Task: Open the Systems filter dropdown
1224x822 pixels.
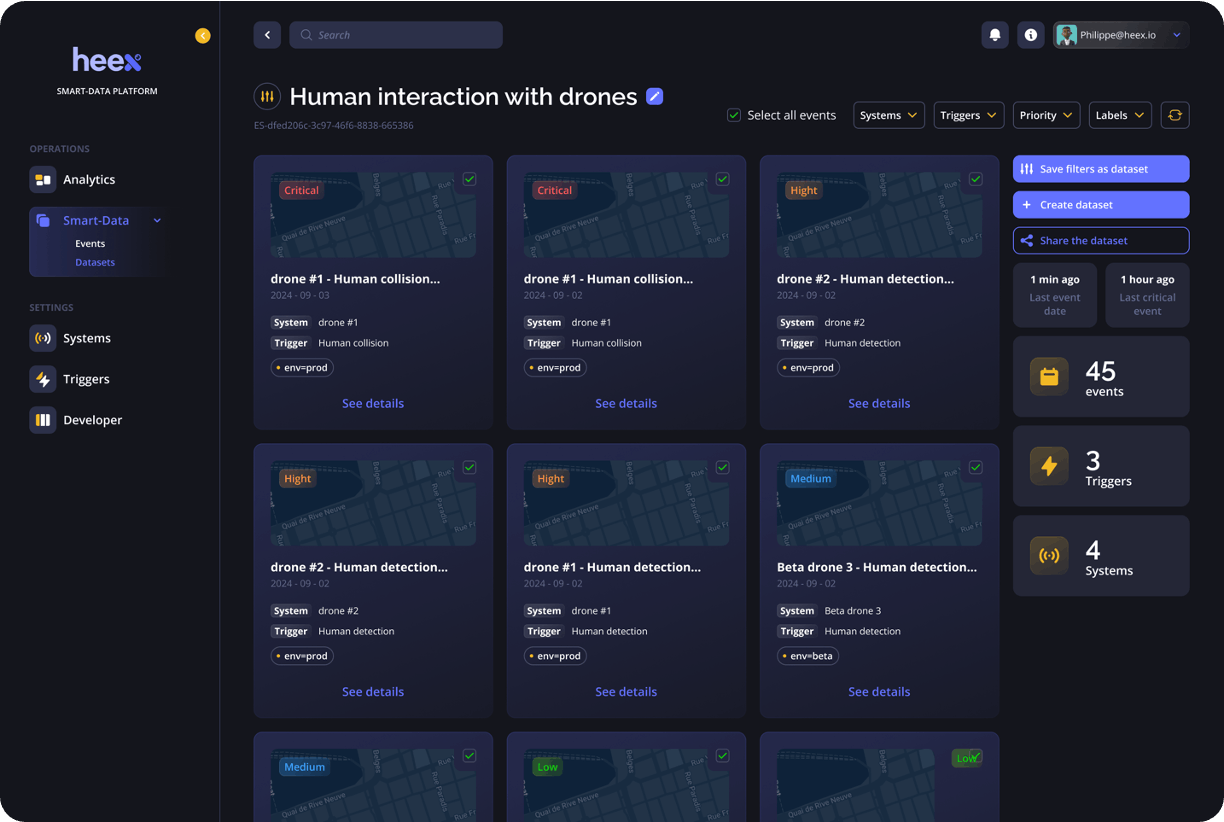Action: pyautogui.click(x=888, y=115)
